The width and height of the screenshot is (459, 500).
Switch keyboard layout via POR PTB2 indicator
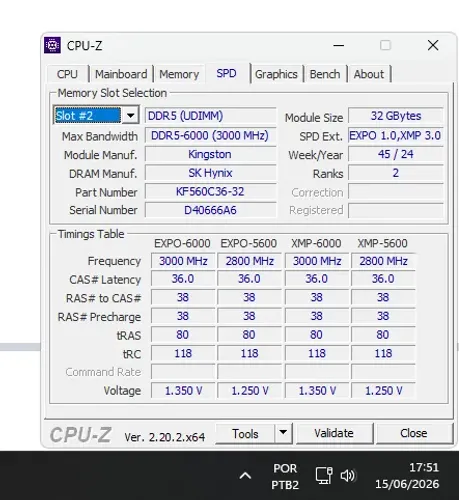click(x=285, y=476)
